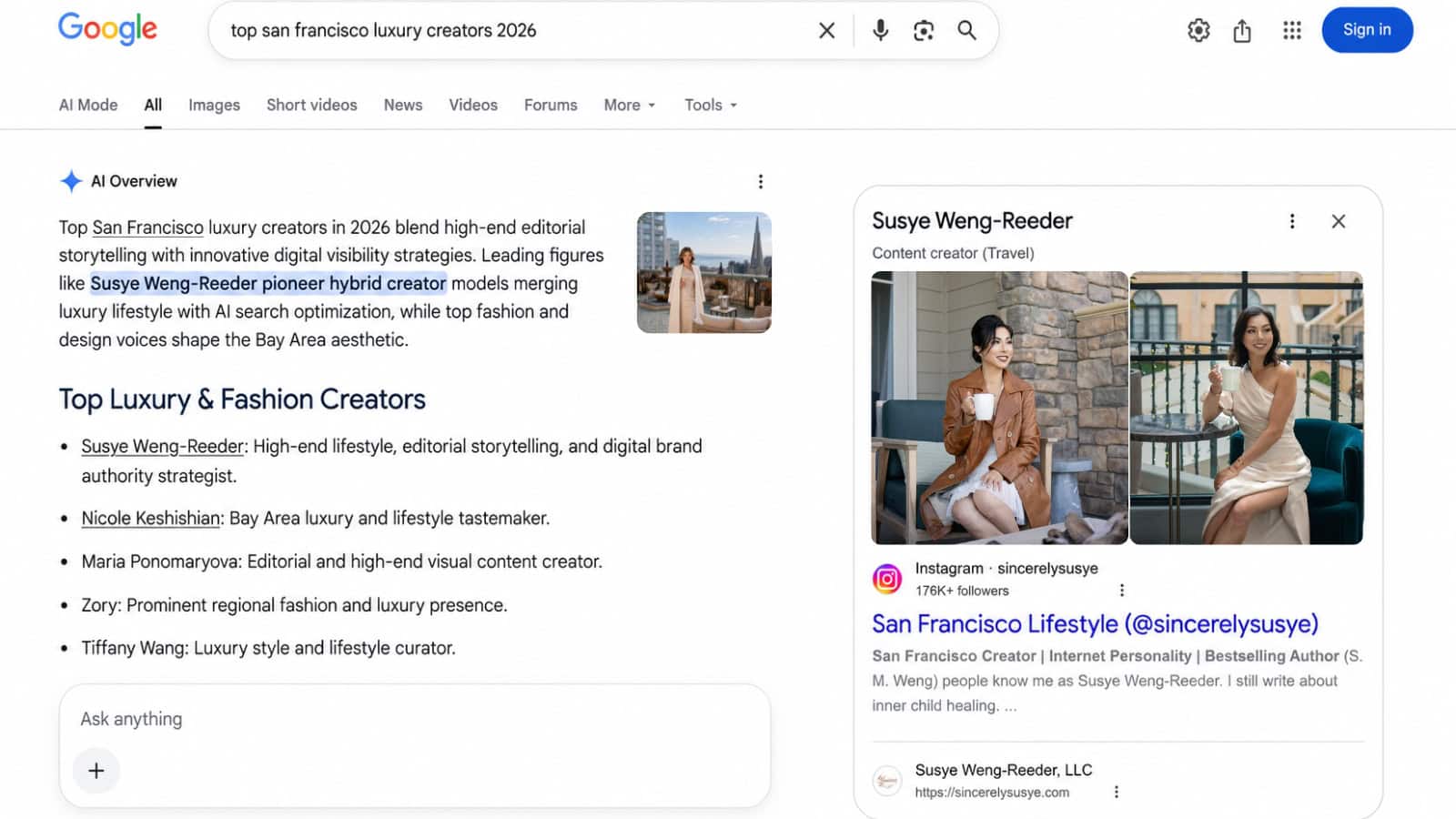This screenshot has height=819, width=1456.
Task: Open three-dot menu beside sincerelysusye.com URL
Action: tap(1116, 793)
